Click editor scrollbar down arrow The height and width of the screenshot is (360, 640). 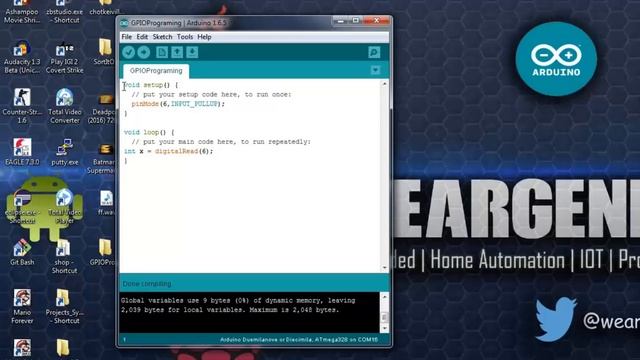click(384, 268)
